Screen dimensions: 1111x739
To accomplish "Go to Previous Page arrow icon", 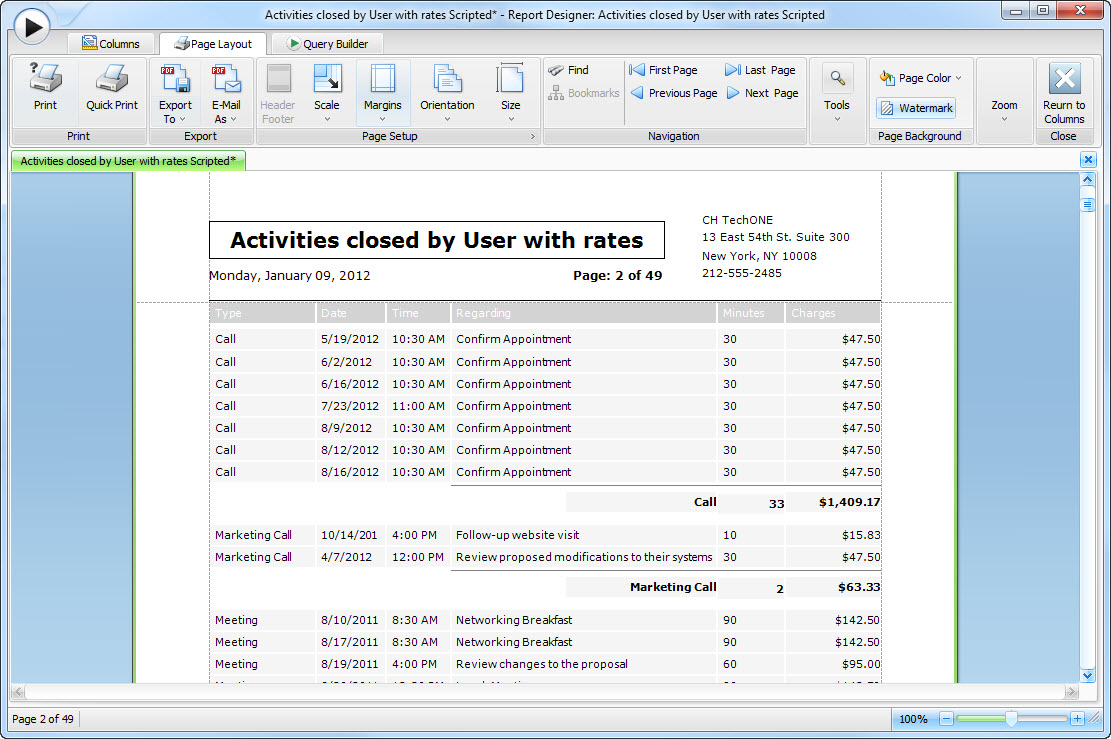I will [637, 93].
